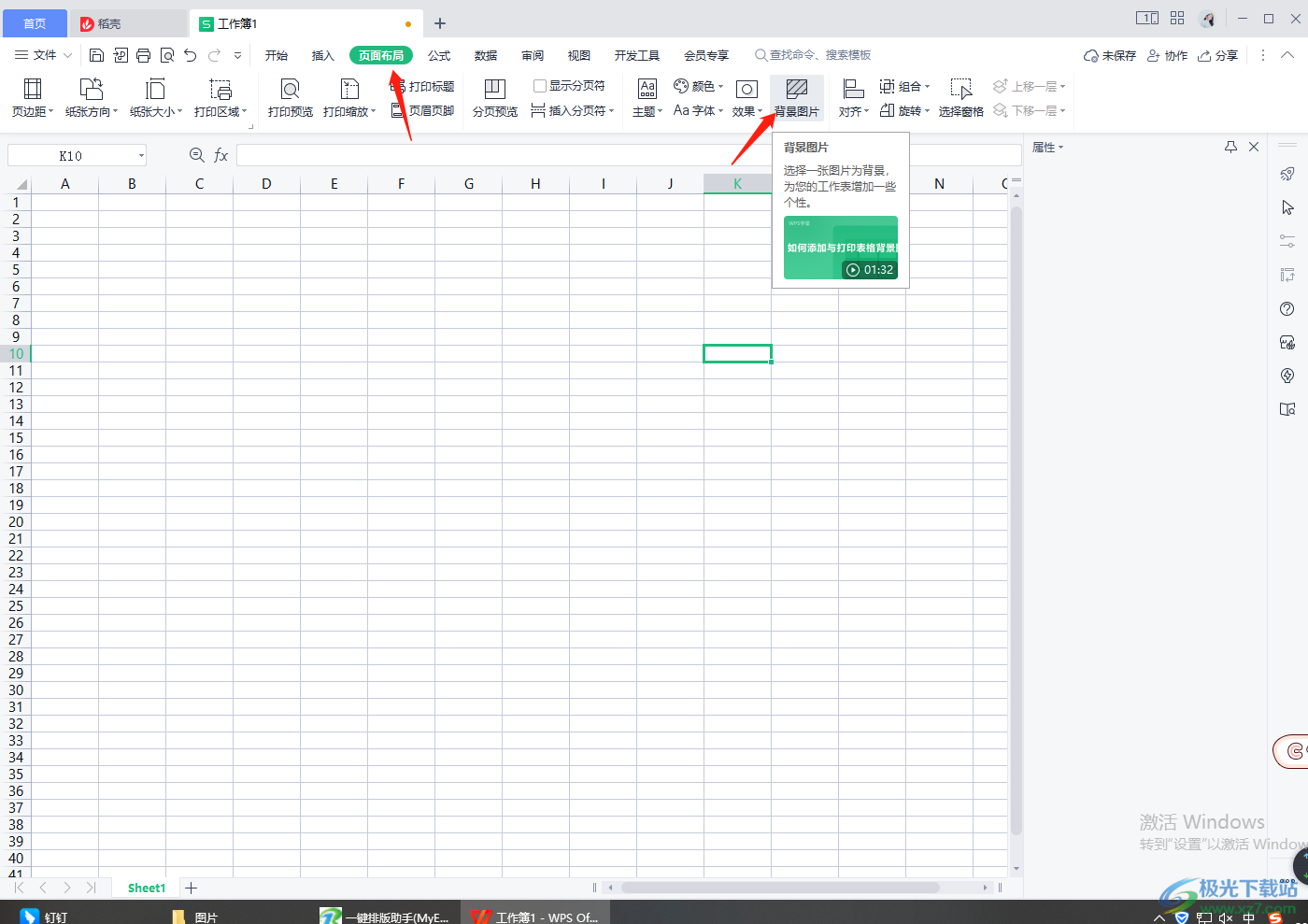Click the Print Titles (打印标题) button
This screenshot has height=924, width=1308.
point(422,86)
